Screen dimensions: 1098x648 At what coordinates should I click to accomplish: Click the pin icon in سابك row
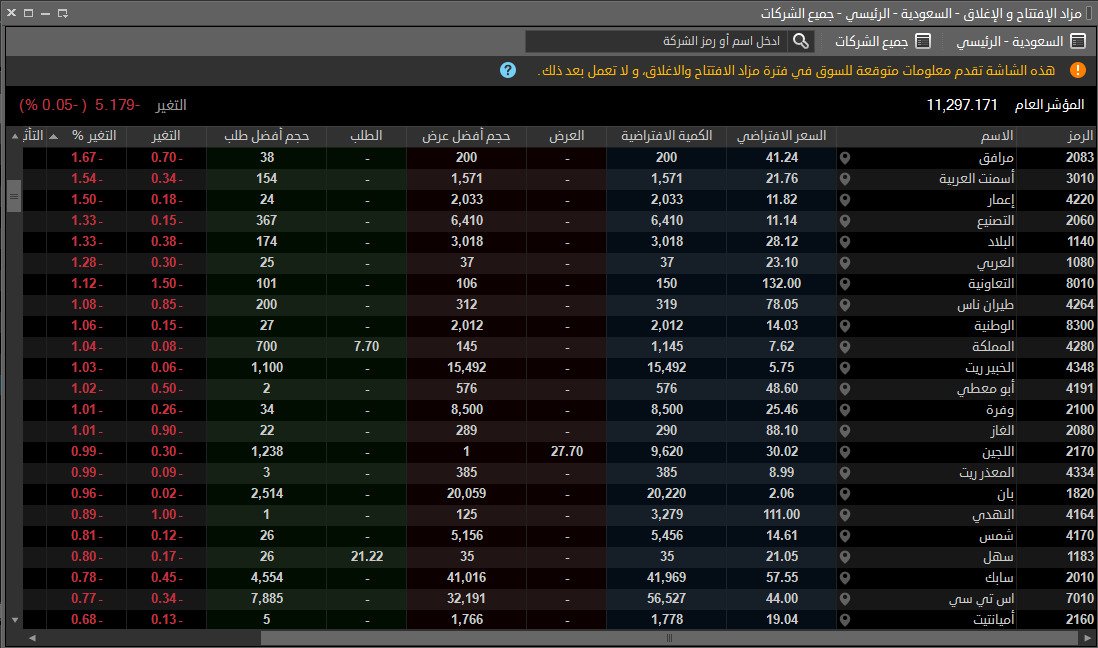click(x=845, y=578)
